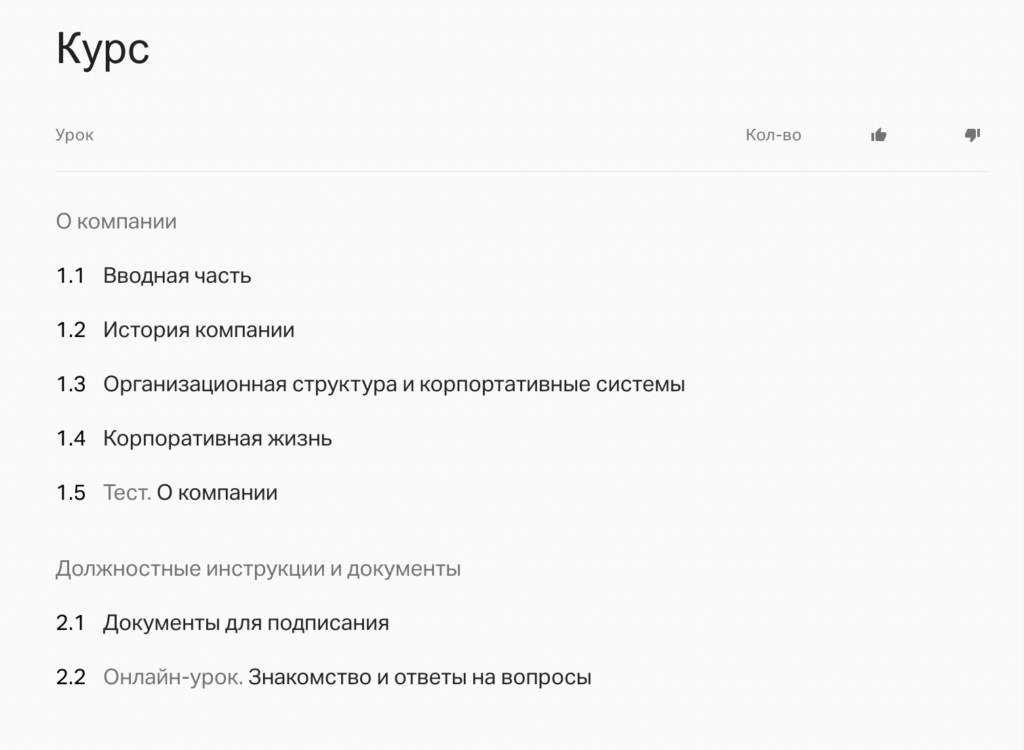Select lesson number 2.1
This screenshot has width=1024, height=750.
[71, 622]
